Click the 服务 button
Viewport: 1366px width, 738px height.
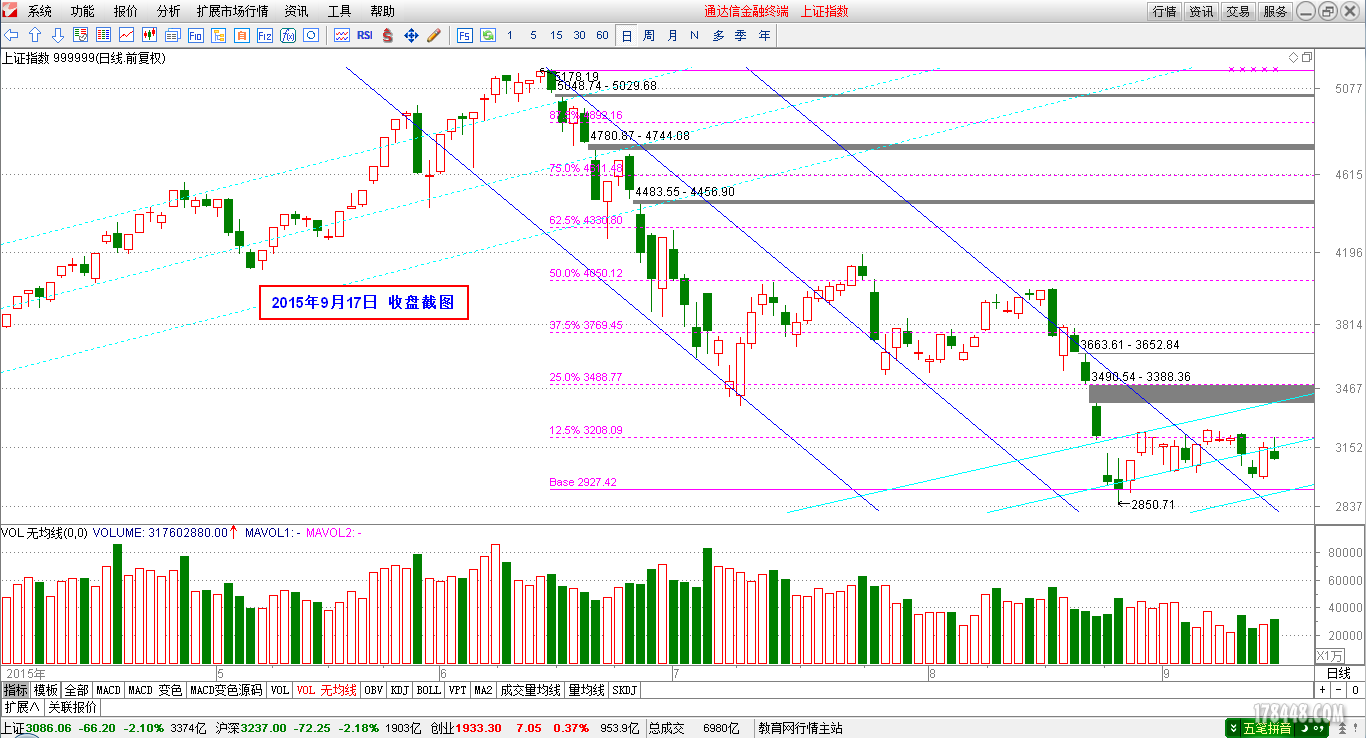(x=1275, y=11)
